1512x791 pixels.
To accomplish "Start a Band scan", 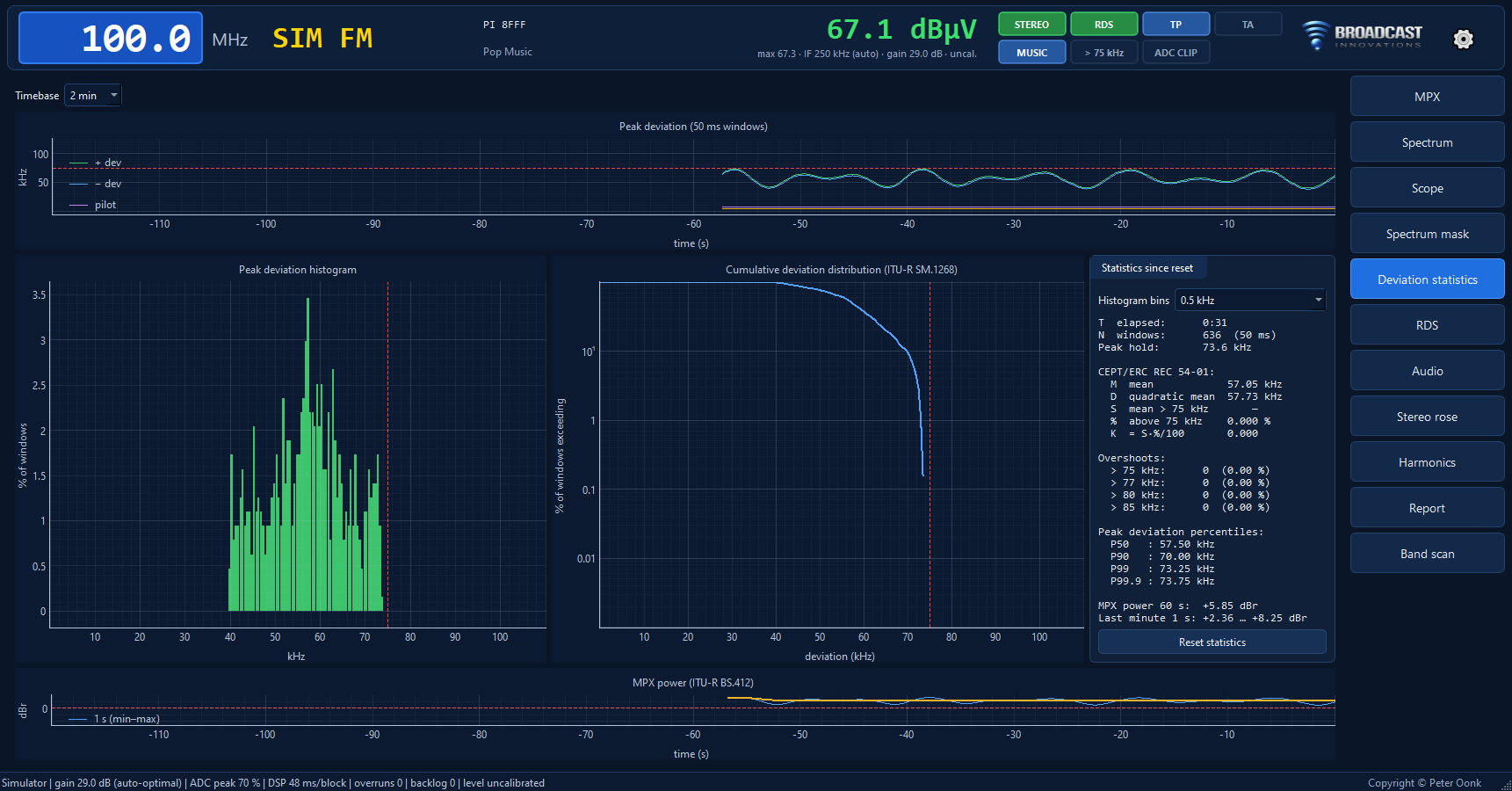I will [1427, 554].
